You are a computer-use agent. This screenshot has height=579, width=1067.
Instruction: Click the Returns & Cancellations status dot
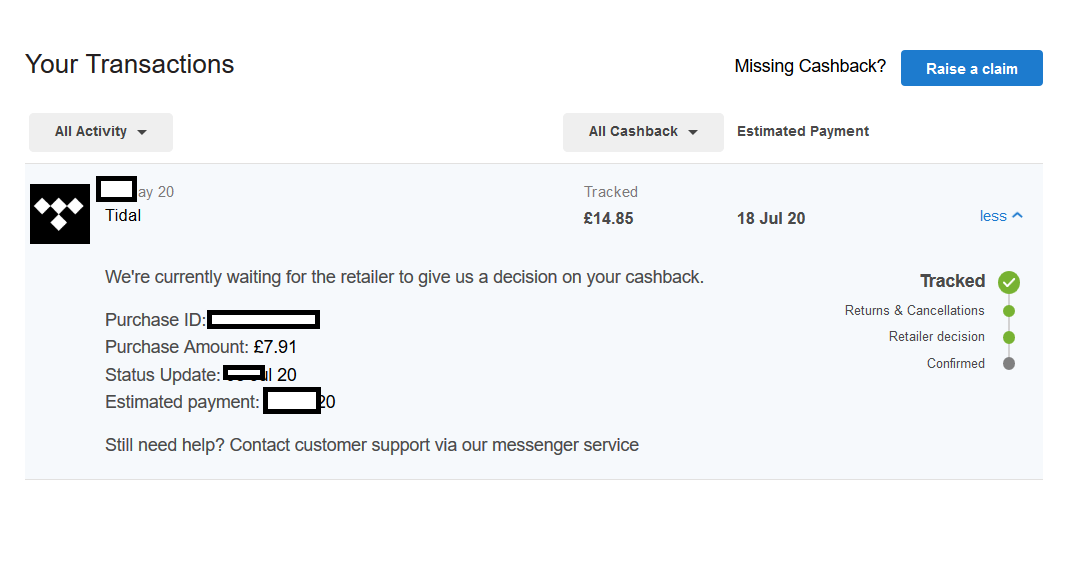[1008, 311]
